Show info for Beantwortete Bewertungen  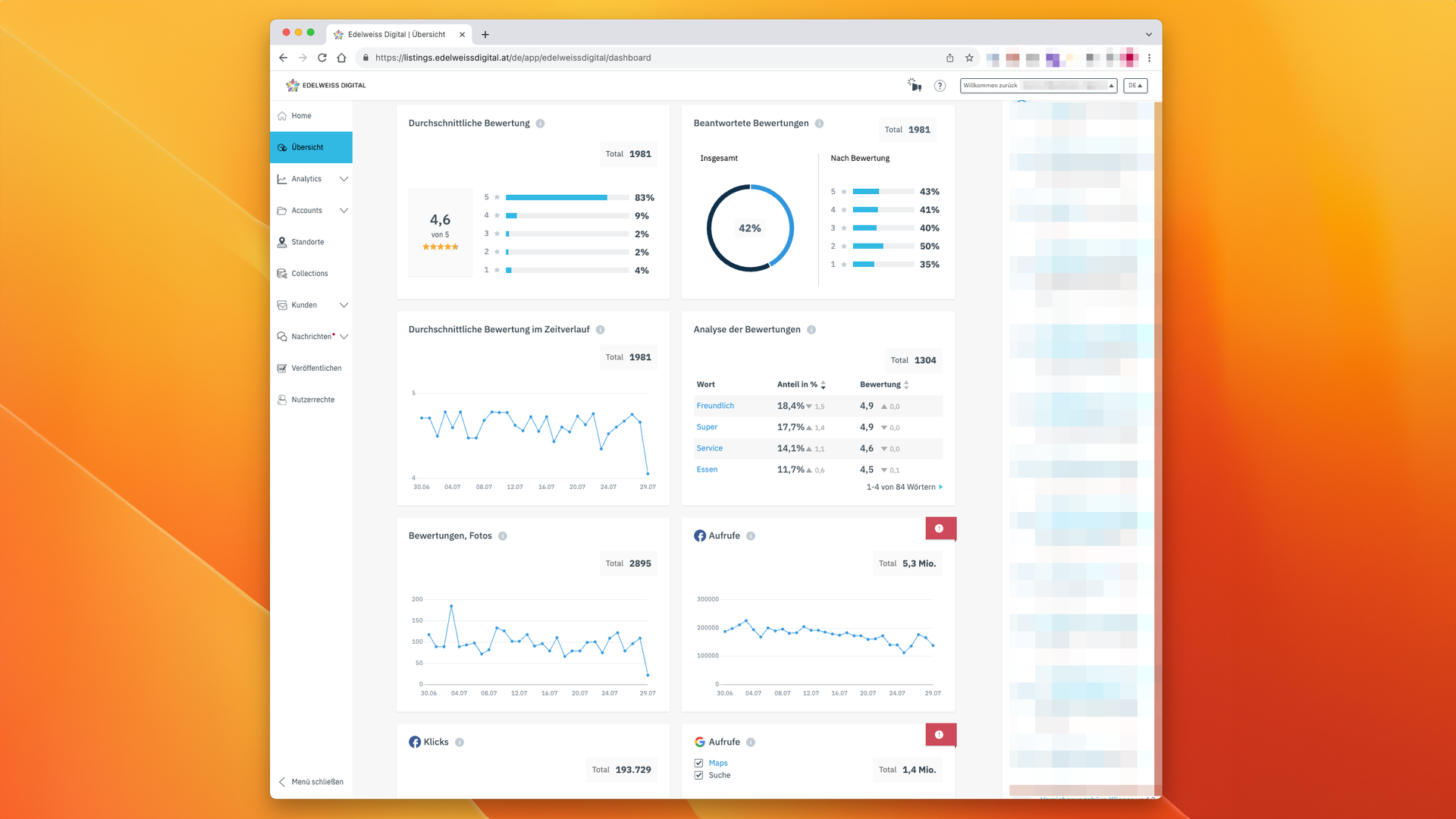(819, 124)
